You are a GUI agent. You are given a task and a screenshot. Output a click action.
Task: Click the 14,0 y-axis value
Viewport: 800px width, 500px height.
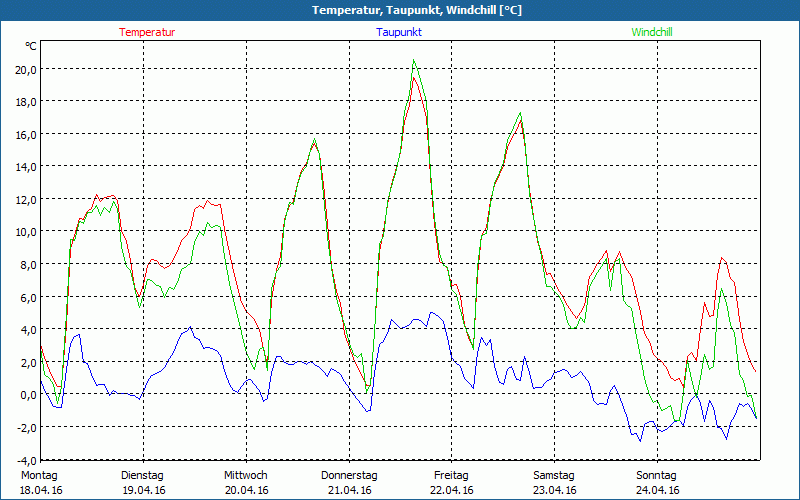26,167
